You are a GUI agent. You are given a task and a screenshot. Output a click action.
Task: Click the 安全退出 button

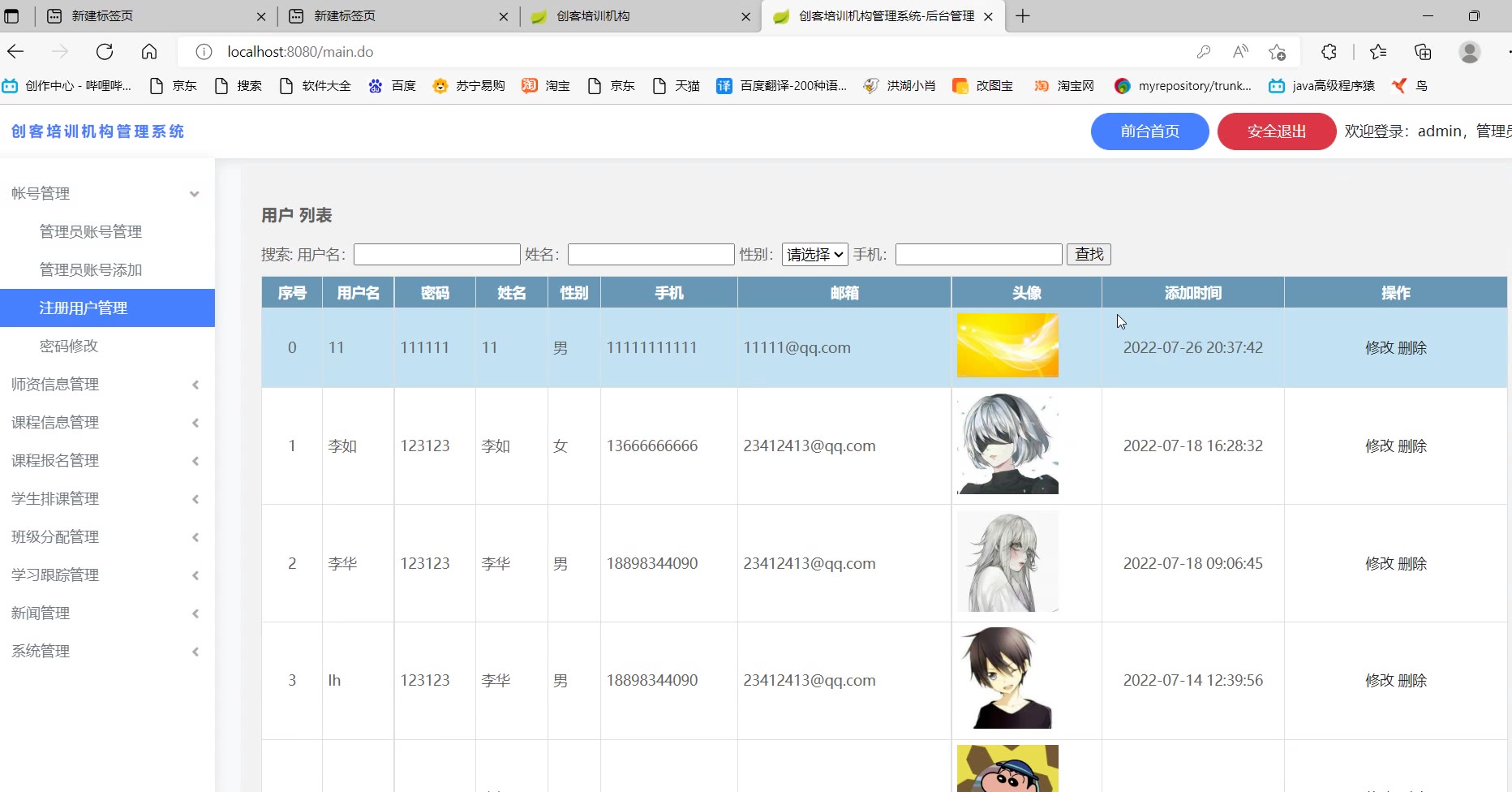[1277, 131]
